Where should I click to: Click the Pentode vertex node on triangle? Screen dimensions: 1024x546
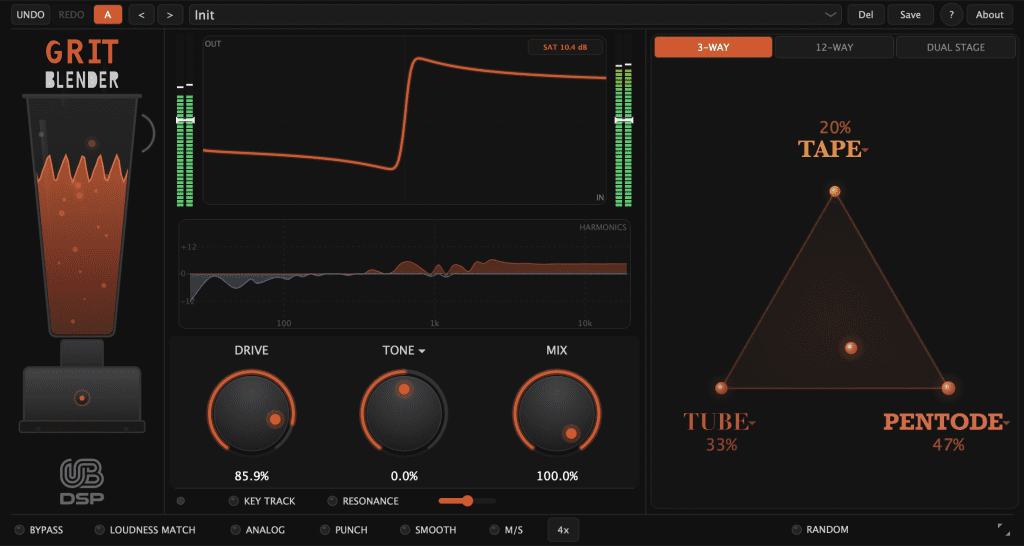point(948,388)
